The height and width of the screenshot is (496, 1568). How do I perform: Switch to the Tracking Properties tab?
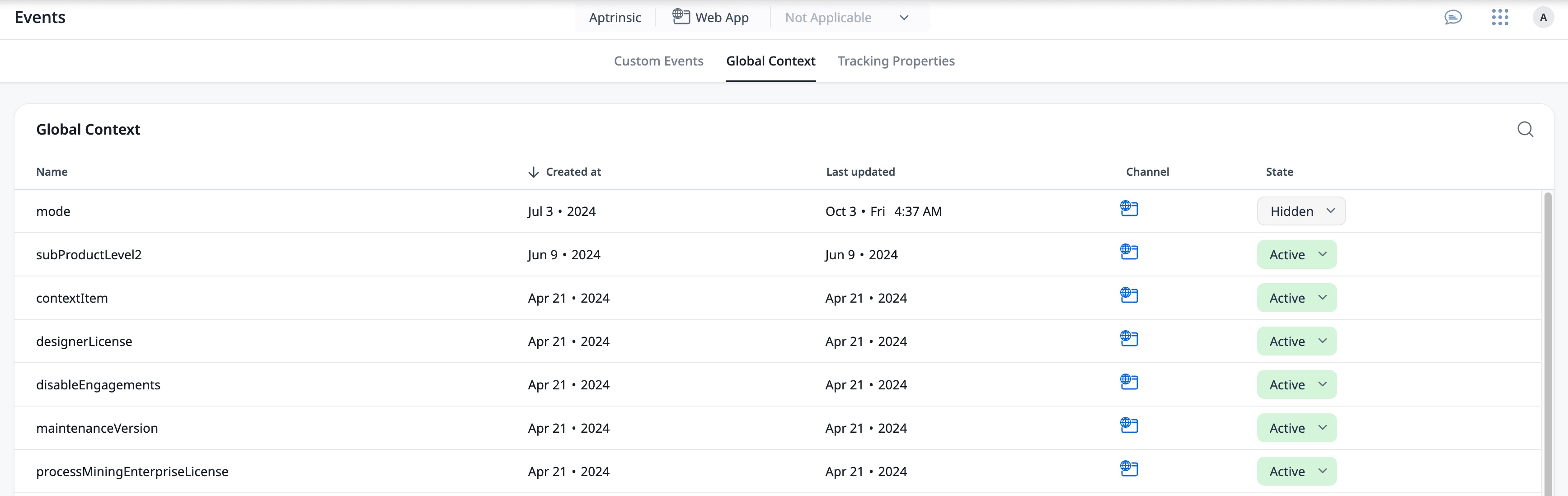click(896, 61)
